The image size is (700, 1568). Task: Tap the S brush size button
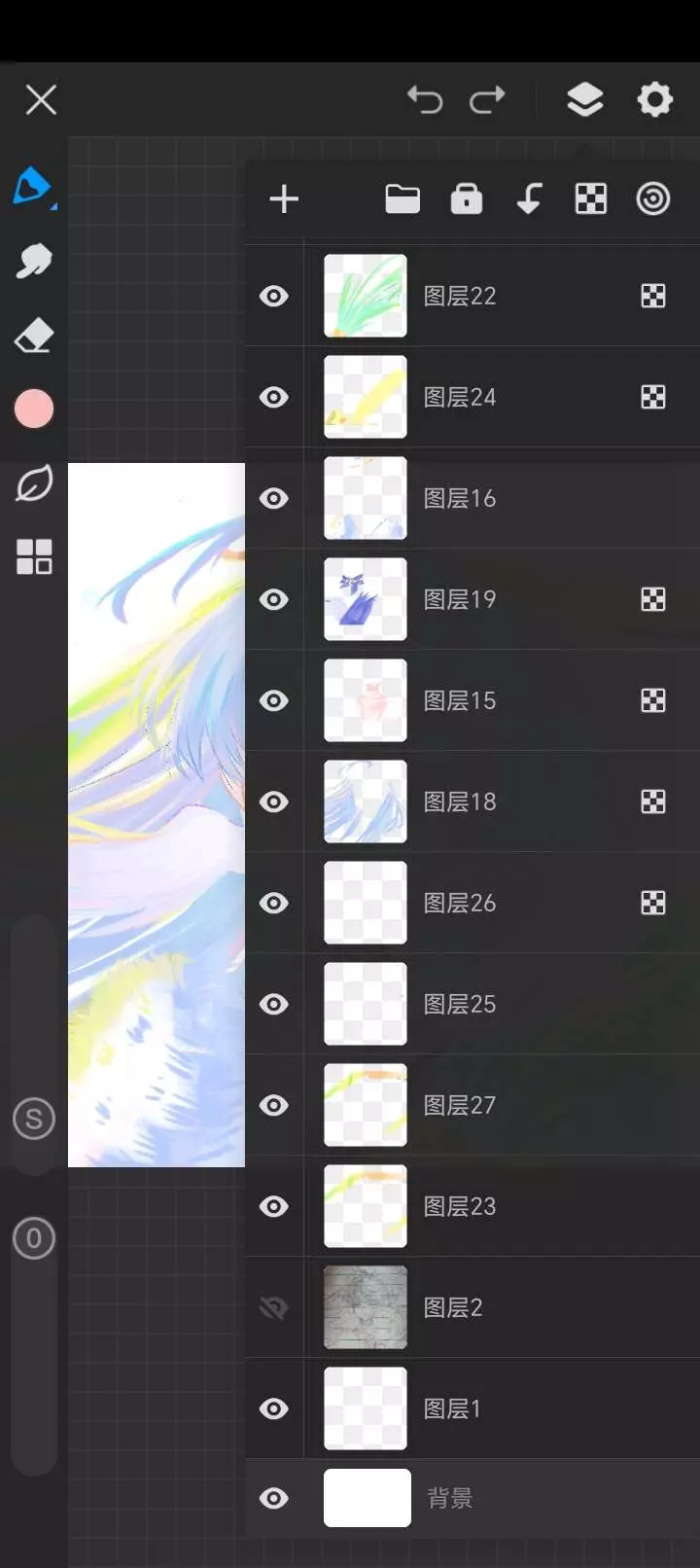pyautogui.click(x=34, y=1119)
